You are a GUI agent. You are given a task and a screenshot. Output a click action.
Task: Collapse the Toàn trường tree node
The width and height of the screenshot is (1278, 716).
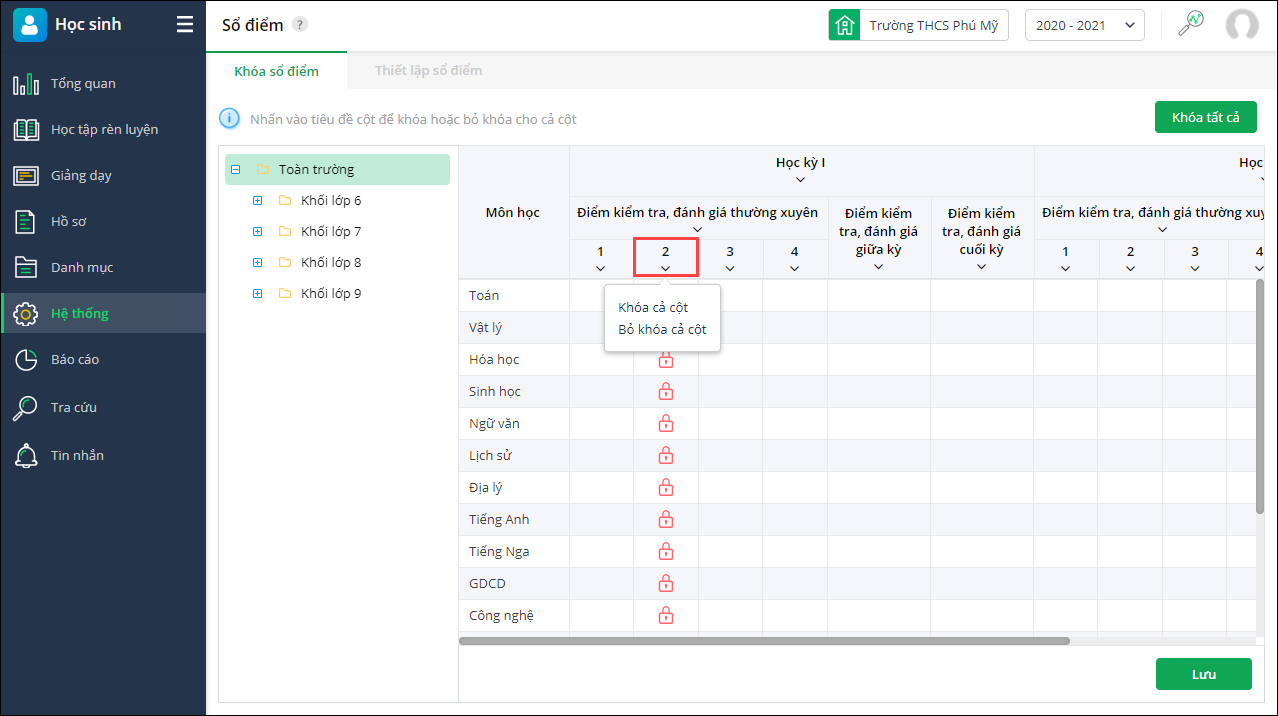coord(236,170)
